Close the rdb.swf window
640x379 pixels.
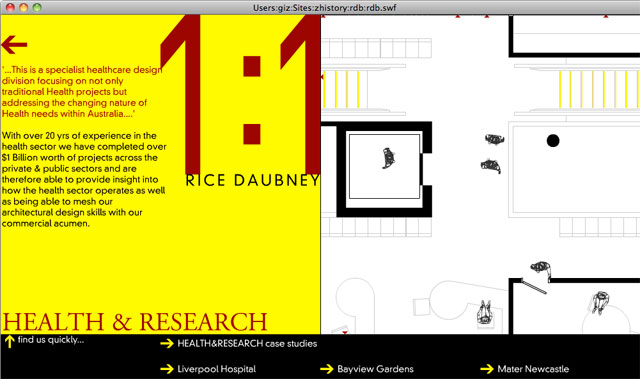(x=10, y=7)
